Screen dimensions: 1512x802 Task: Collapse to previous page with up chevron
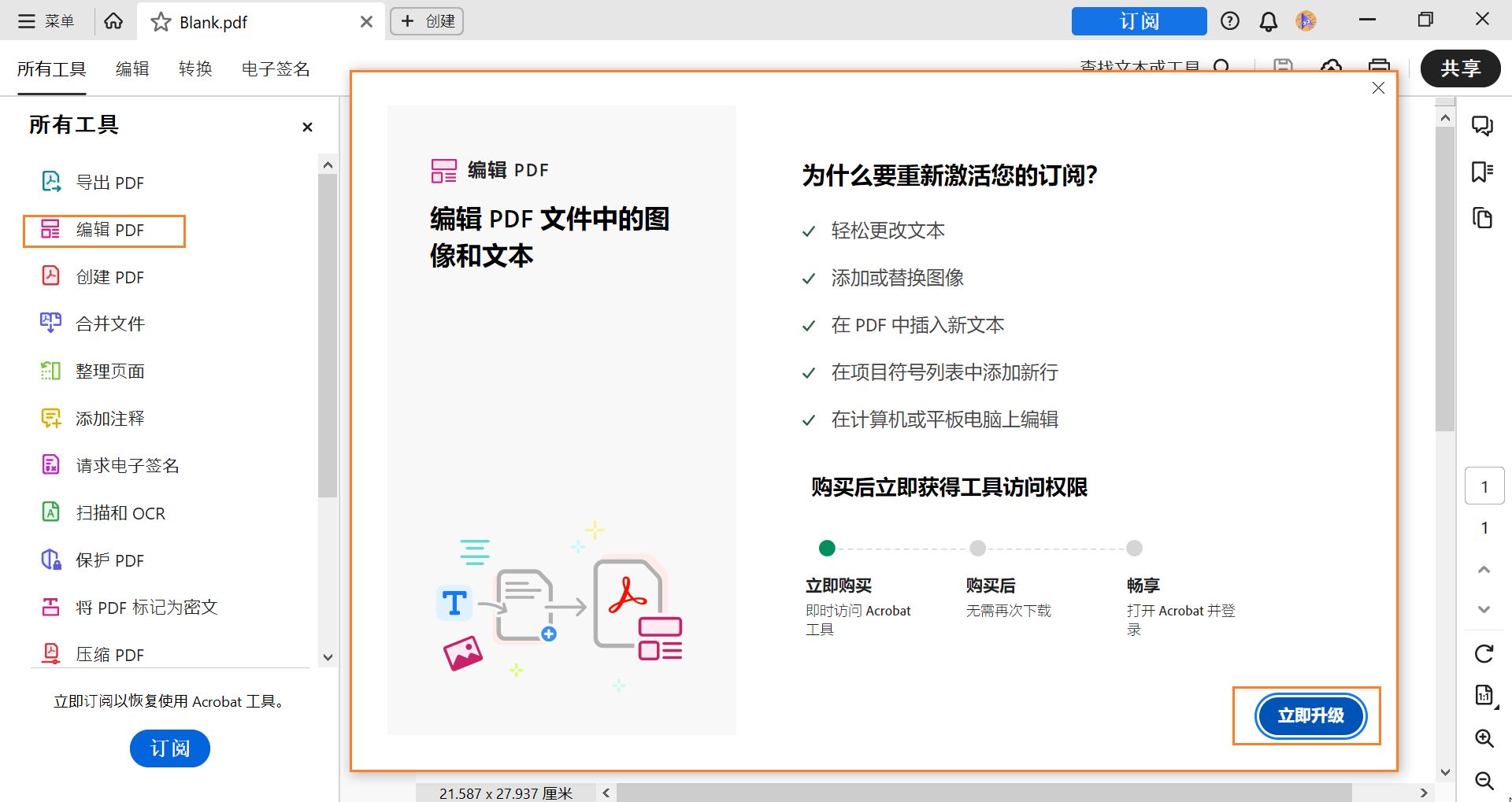point(1484,569)
